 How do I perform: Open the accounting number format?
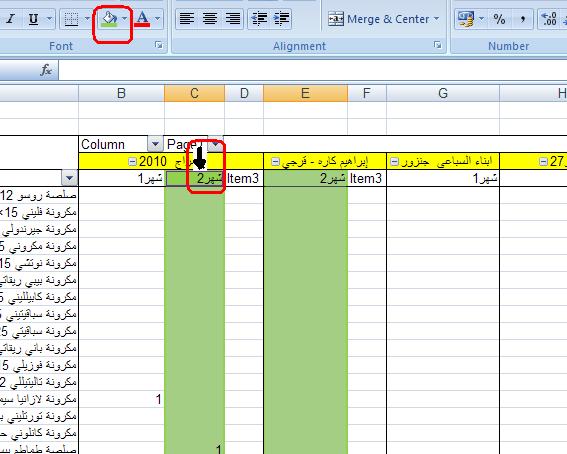466,19
